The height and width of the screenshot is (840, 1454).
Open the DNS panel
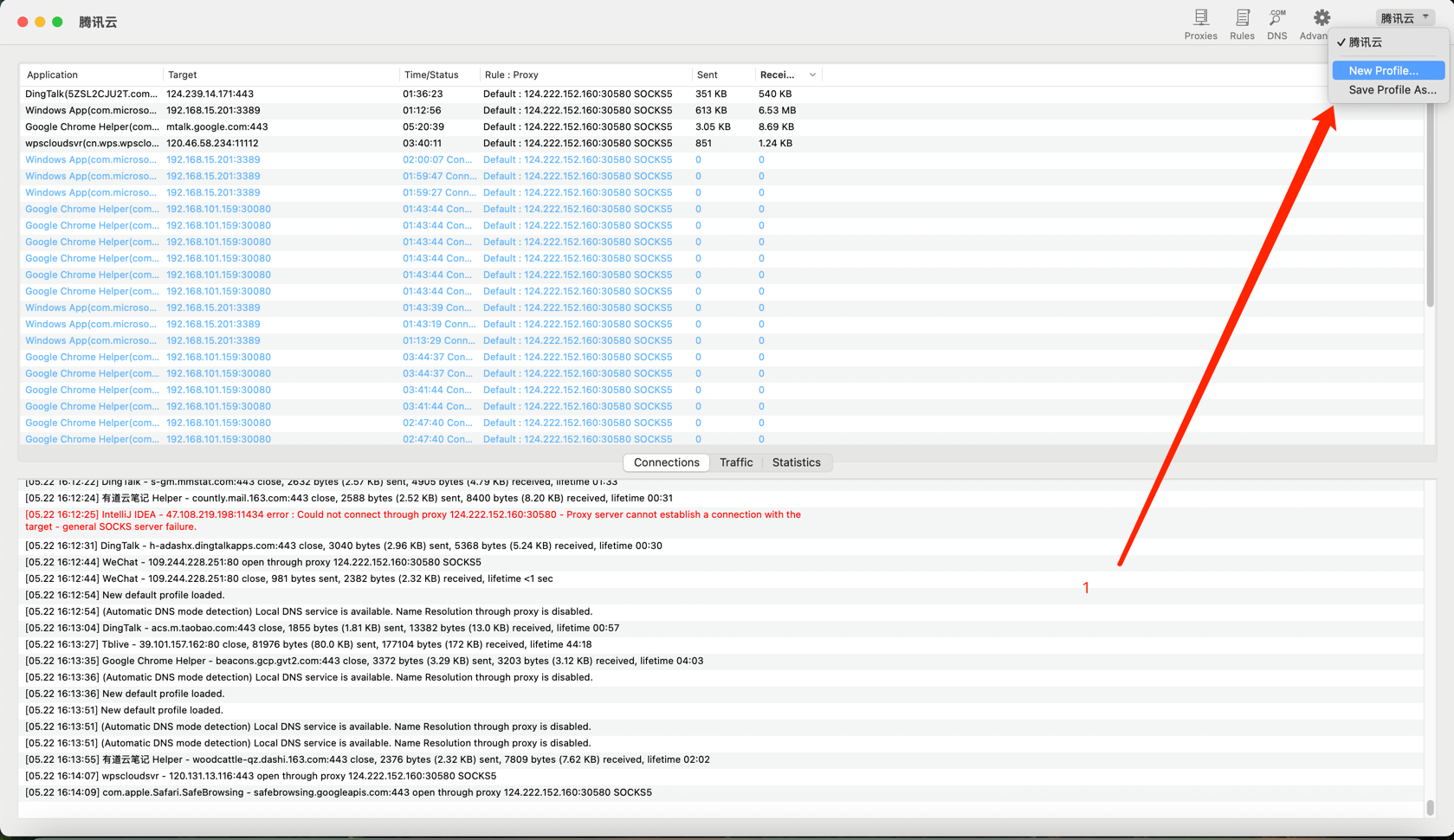1276,23
